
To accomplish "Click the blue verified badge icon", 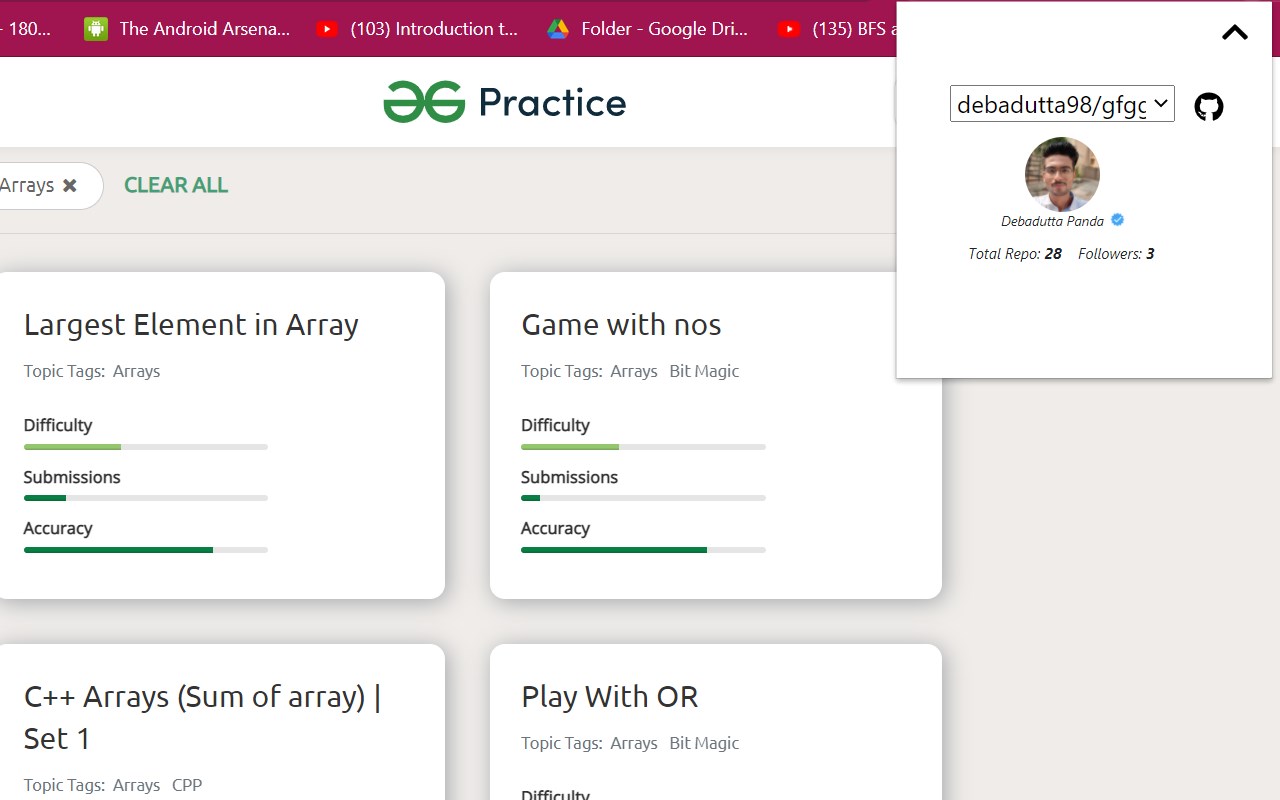I will pyautogui.click(x=1118, y=220).
